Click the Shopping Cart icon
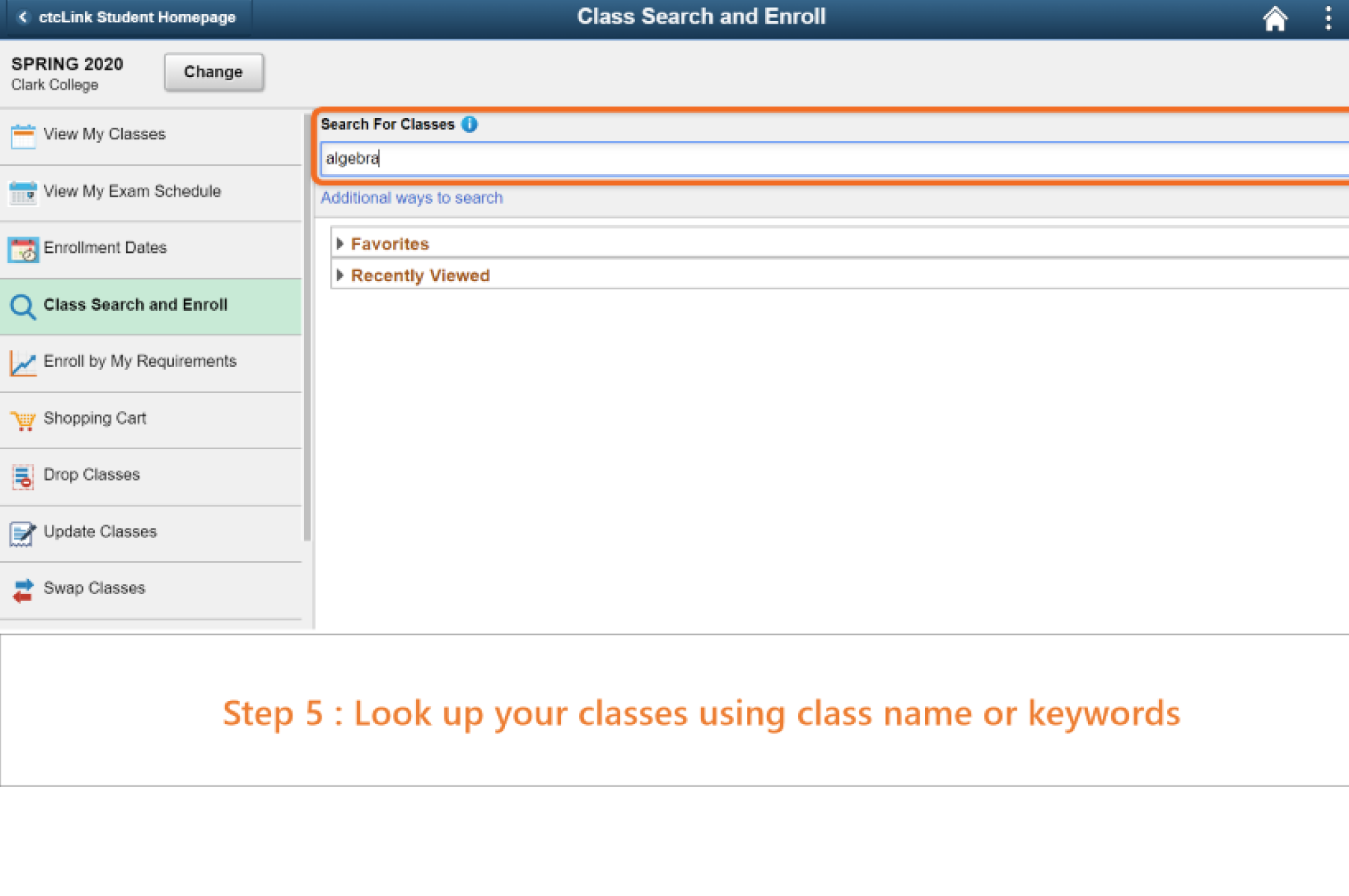The height and width of the screenshot is (896, 1349). pyautogui.click(x=23, y=420)
